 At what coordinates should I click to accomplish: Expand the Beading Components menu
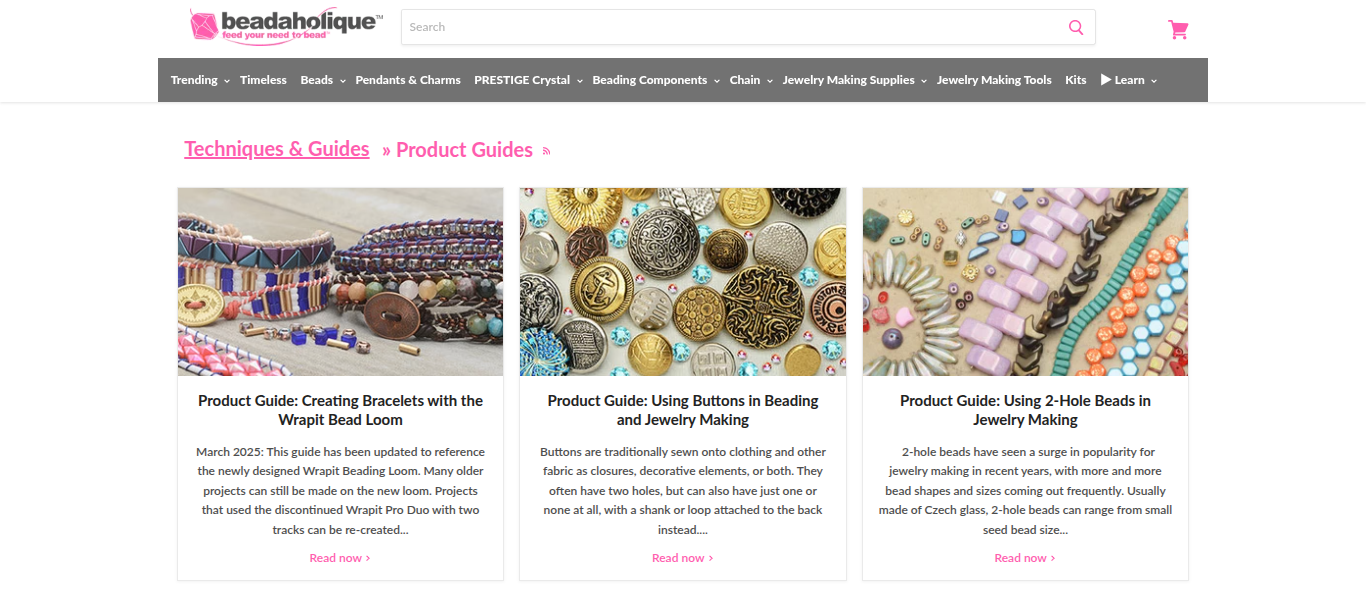point(655,80)
